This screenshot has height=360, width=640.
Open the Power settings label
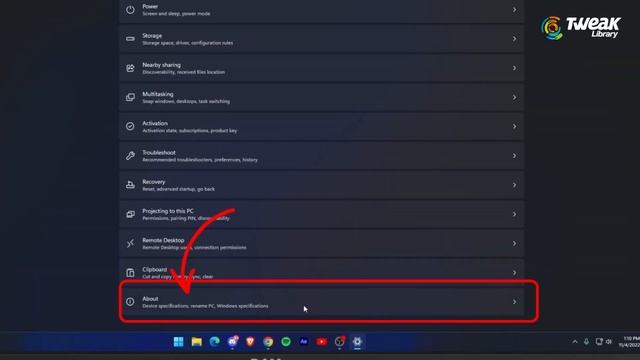(150, 7)
